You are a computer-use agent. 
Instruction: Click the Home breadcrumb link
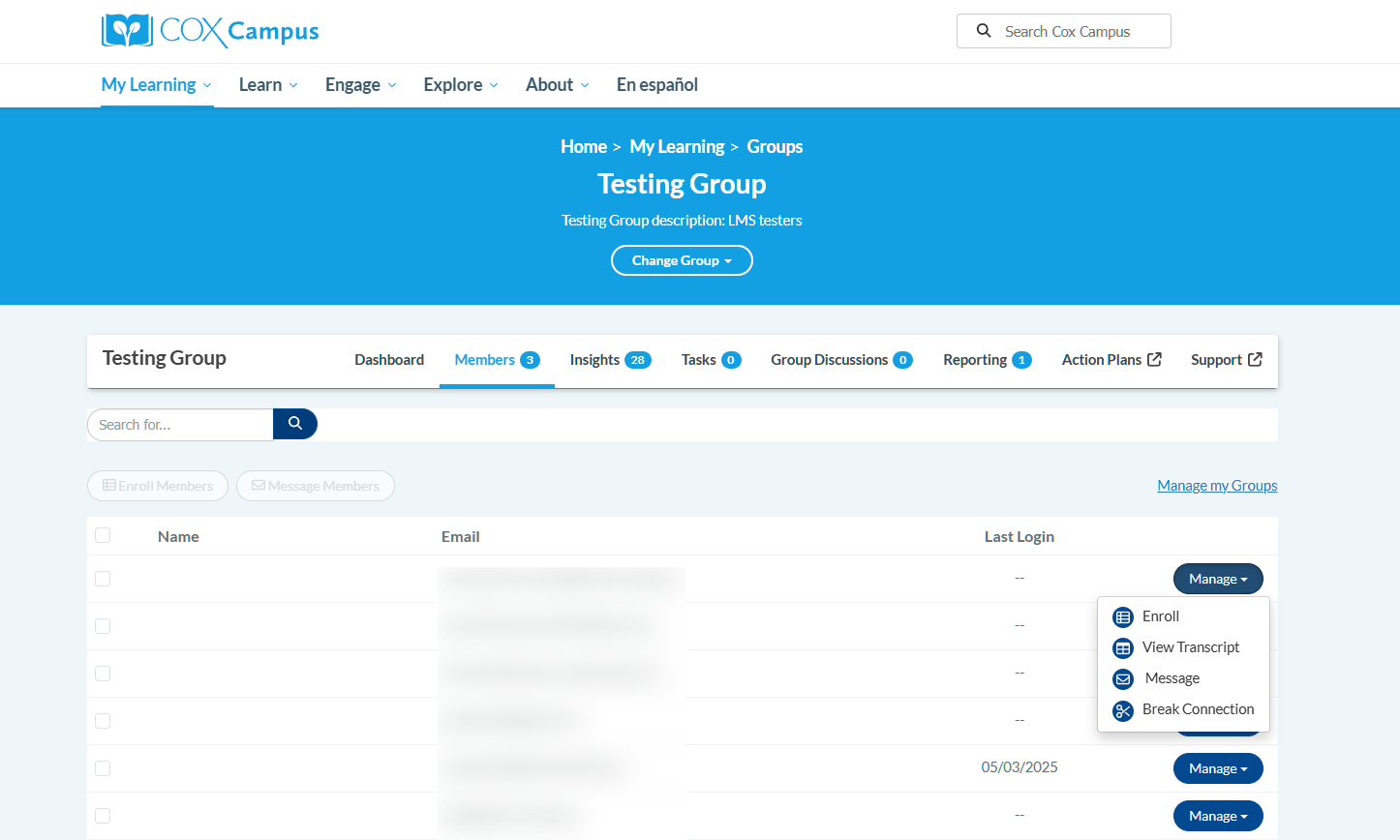click(x=584, y=146)
